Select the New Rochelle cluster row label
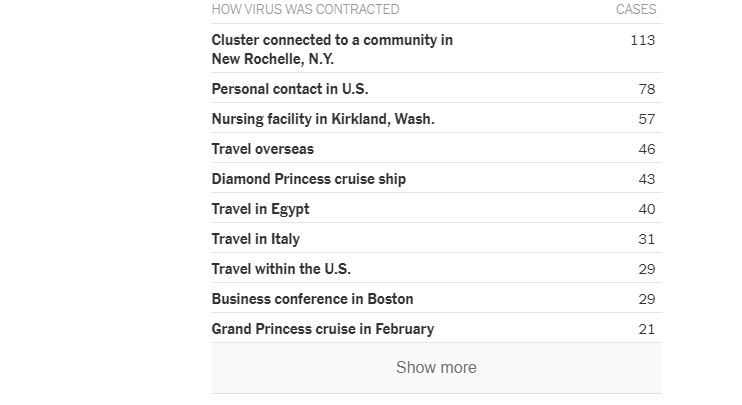Image resolution: width=742 pixels, height=405 pixels. [332, 49]
